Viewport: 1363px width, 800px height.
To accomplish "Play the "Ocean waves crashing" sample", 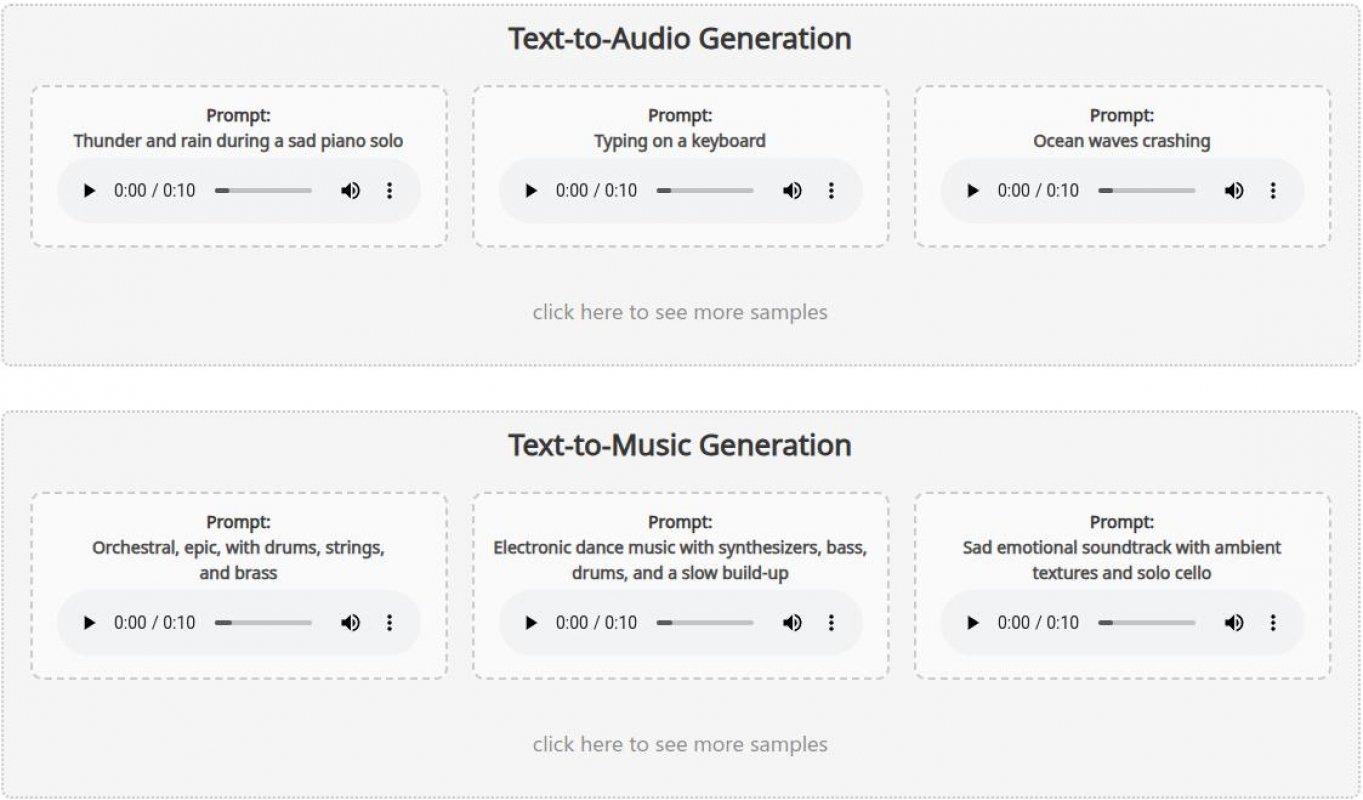I will click(972, 190).
